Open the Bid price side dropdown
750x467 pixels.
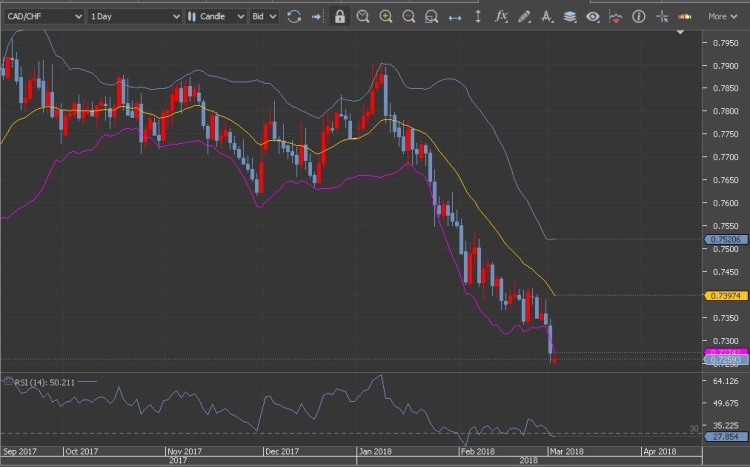[264, 17]
